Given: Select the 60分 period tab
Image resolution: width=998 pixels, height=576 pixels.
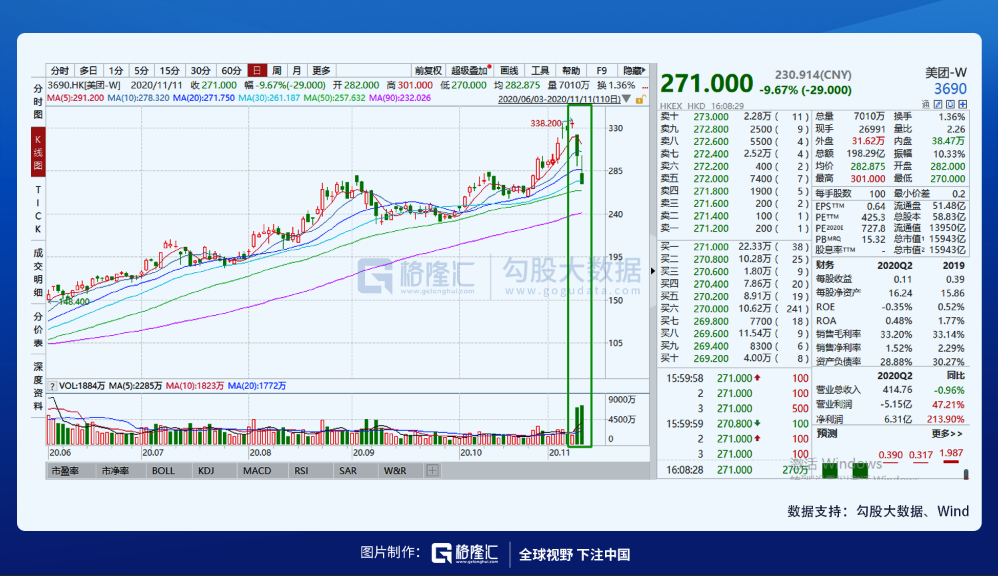Looking at the screenshot, I should click(231, 71).
